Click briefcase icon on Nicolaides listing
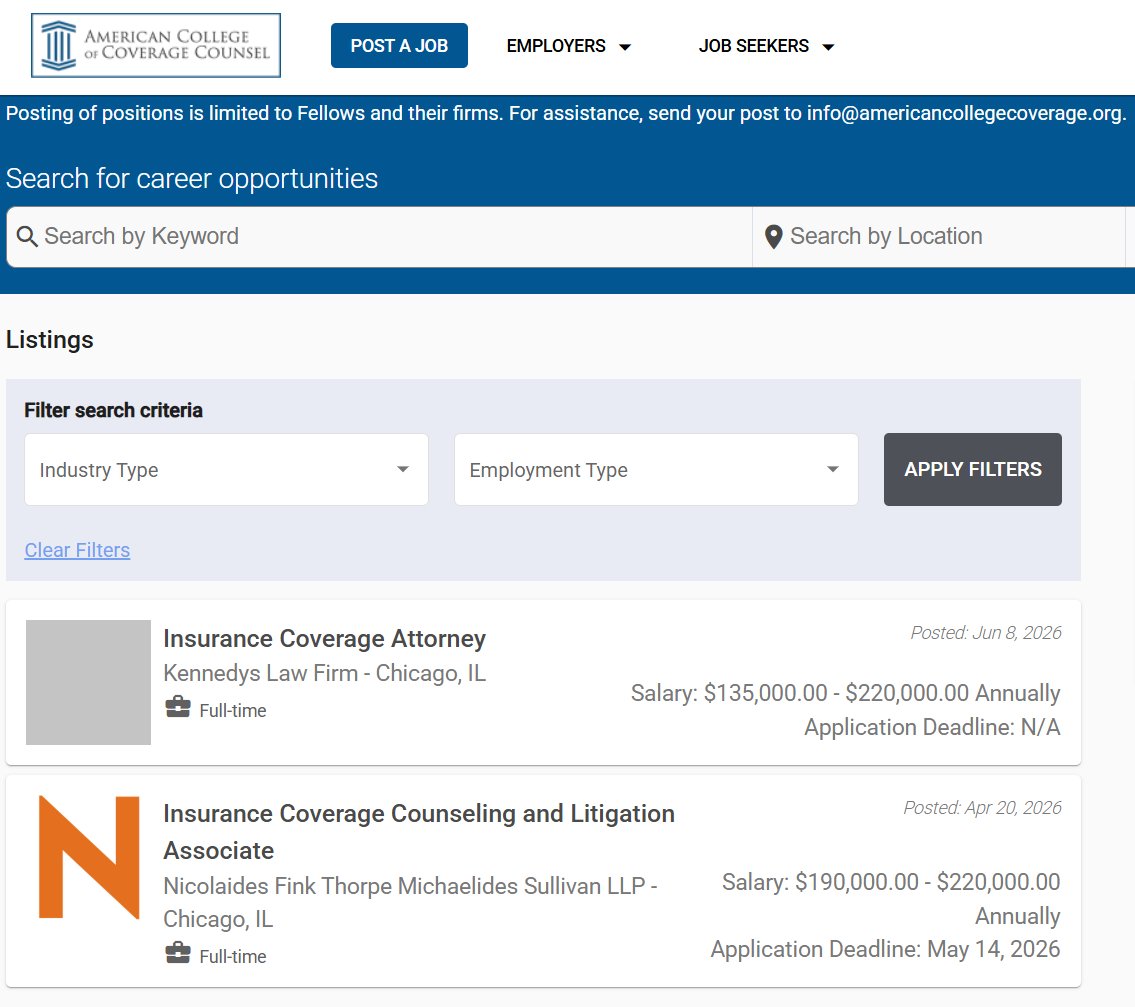The image size is (1135, 1007). [178, 953]
